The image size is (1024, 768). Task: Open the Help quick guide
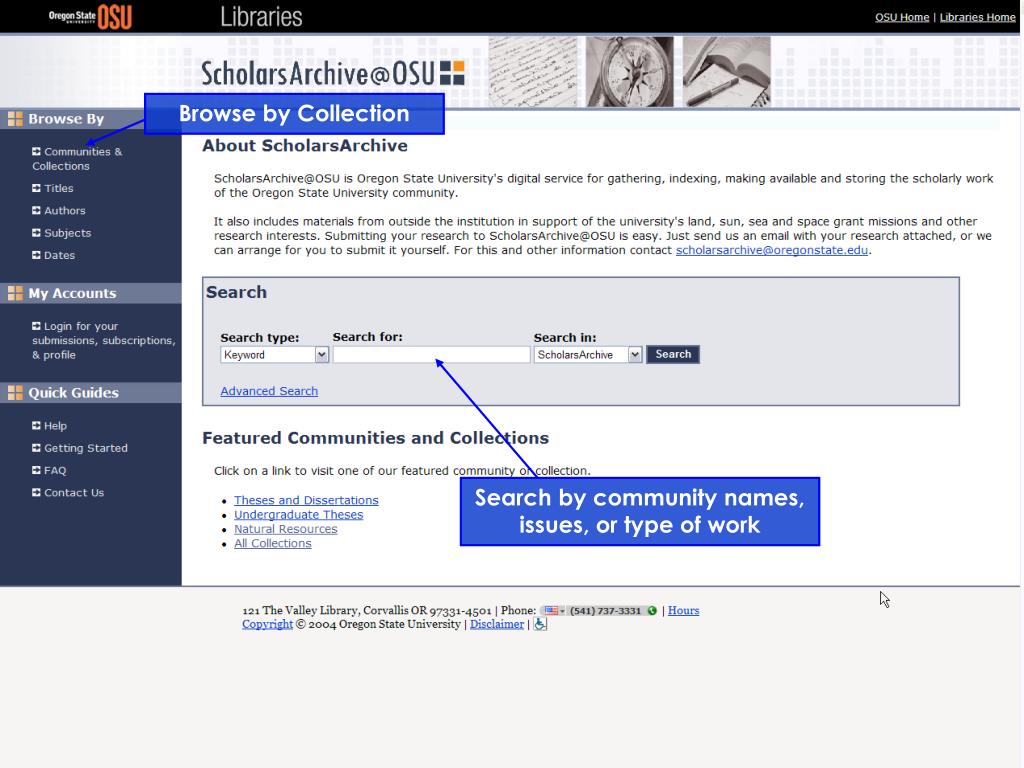[55, 426]
